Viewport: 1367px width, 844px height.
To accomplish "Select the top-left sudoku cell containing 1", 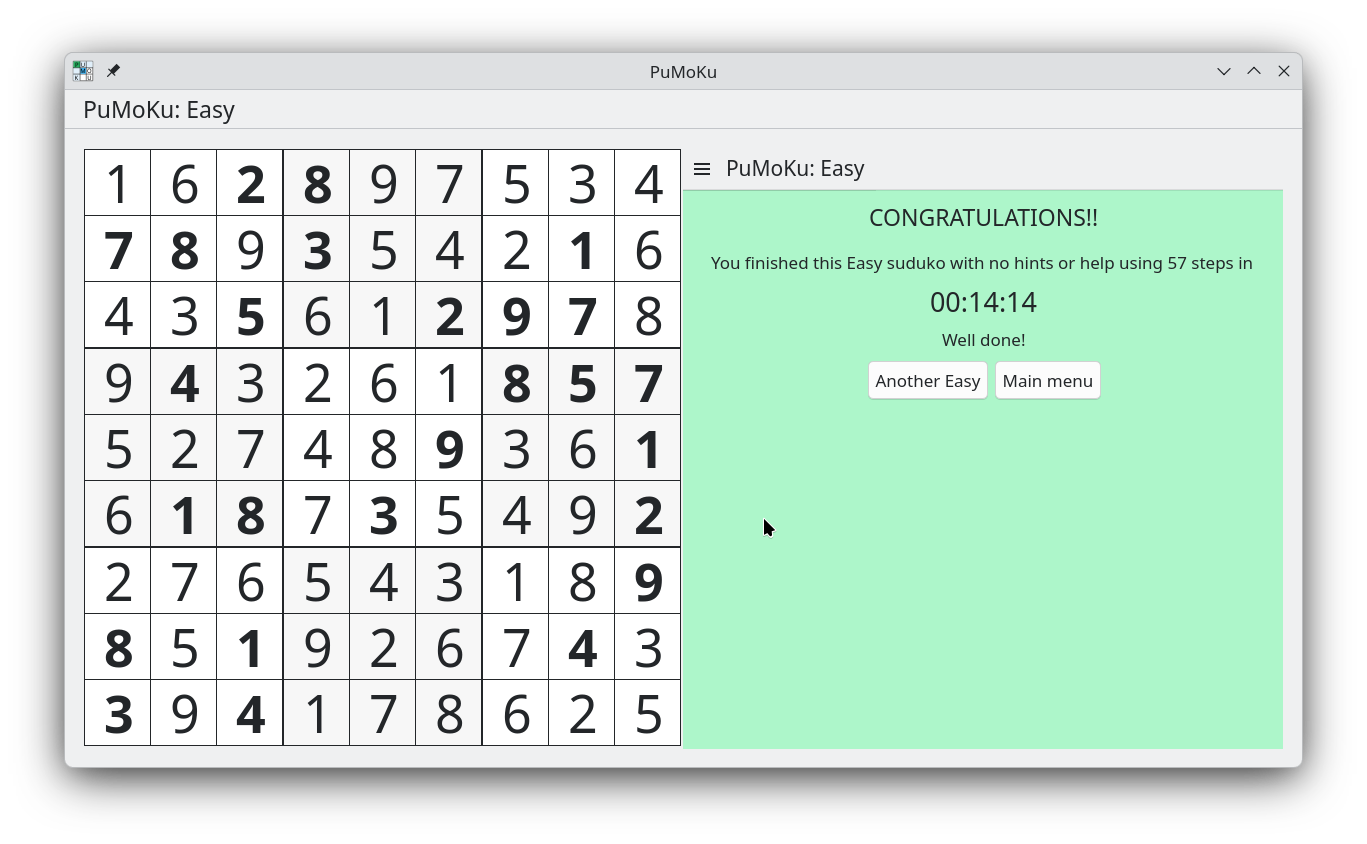I will (x=118, y=184).
